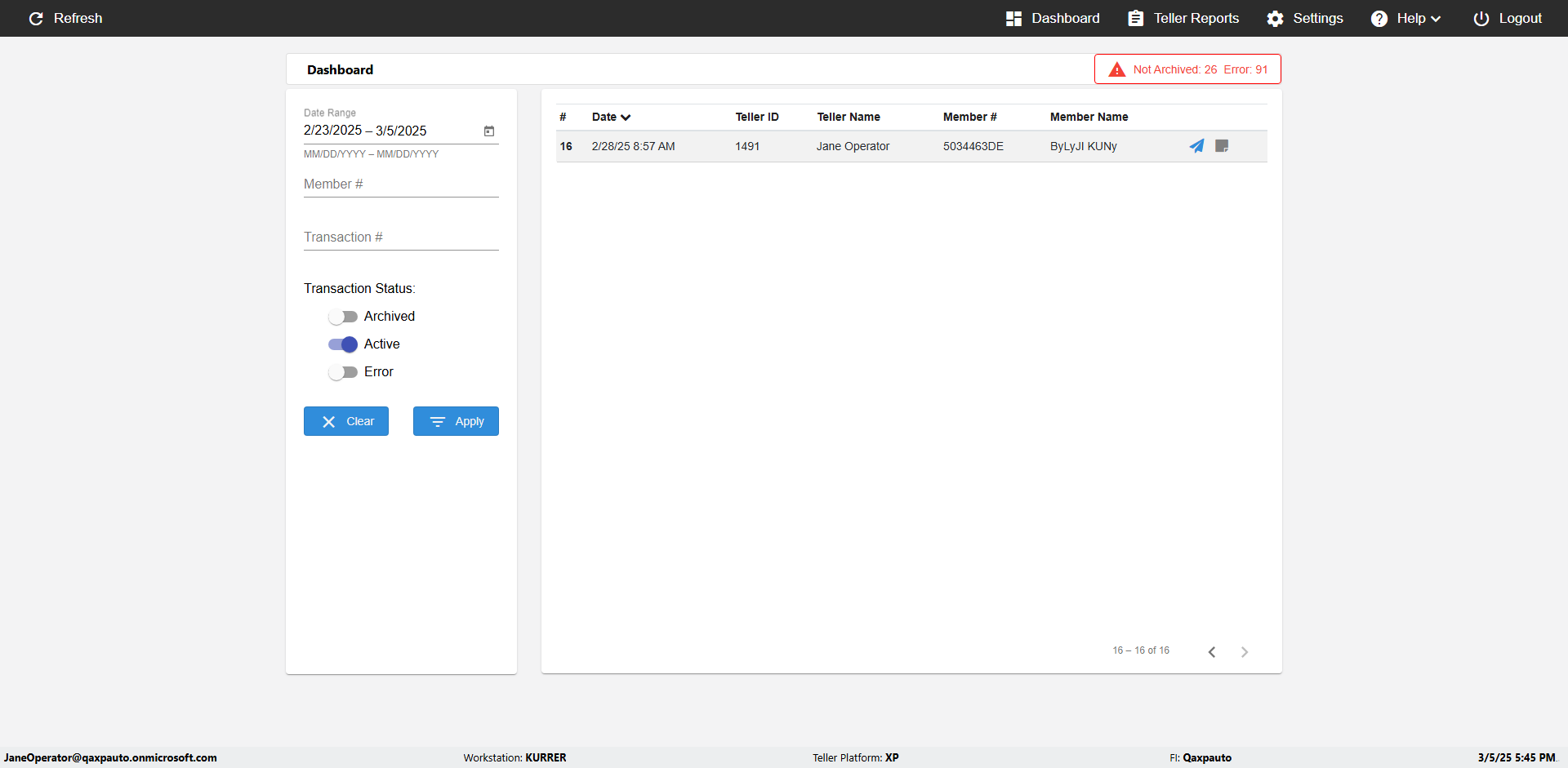Open Settings from the top bar
The width and height of the screenshot is (1568, 768).
pyautogui.click(x=1305, y=18)
